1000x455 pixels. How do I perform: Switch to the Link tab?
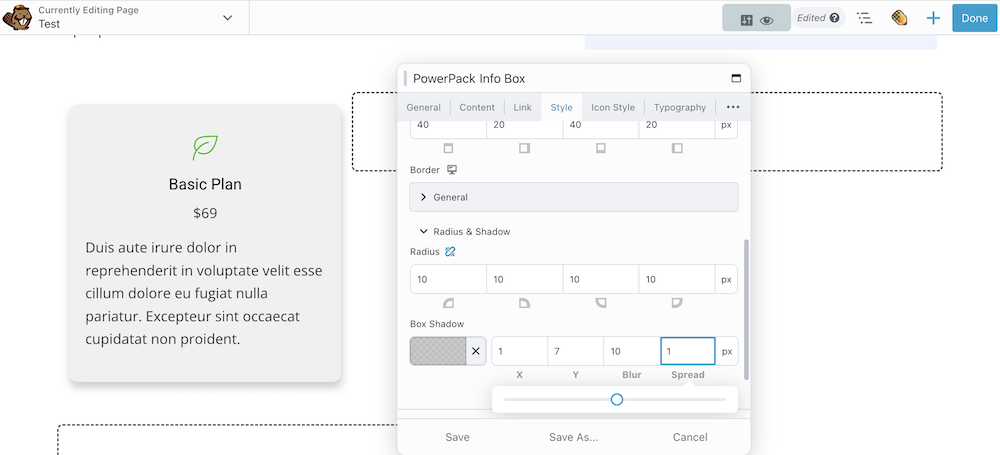pos(522,107)
